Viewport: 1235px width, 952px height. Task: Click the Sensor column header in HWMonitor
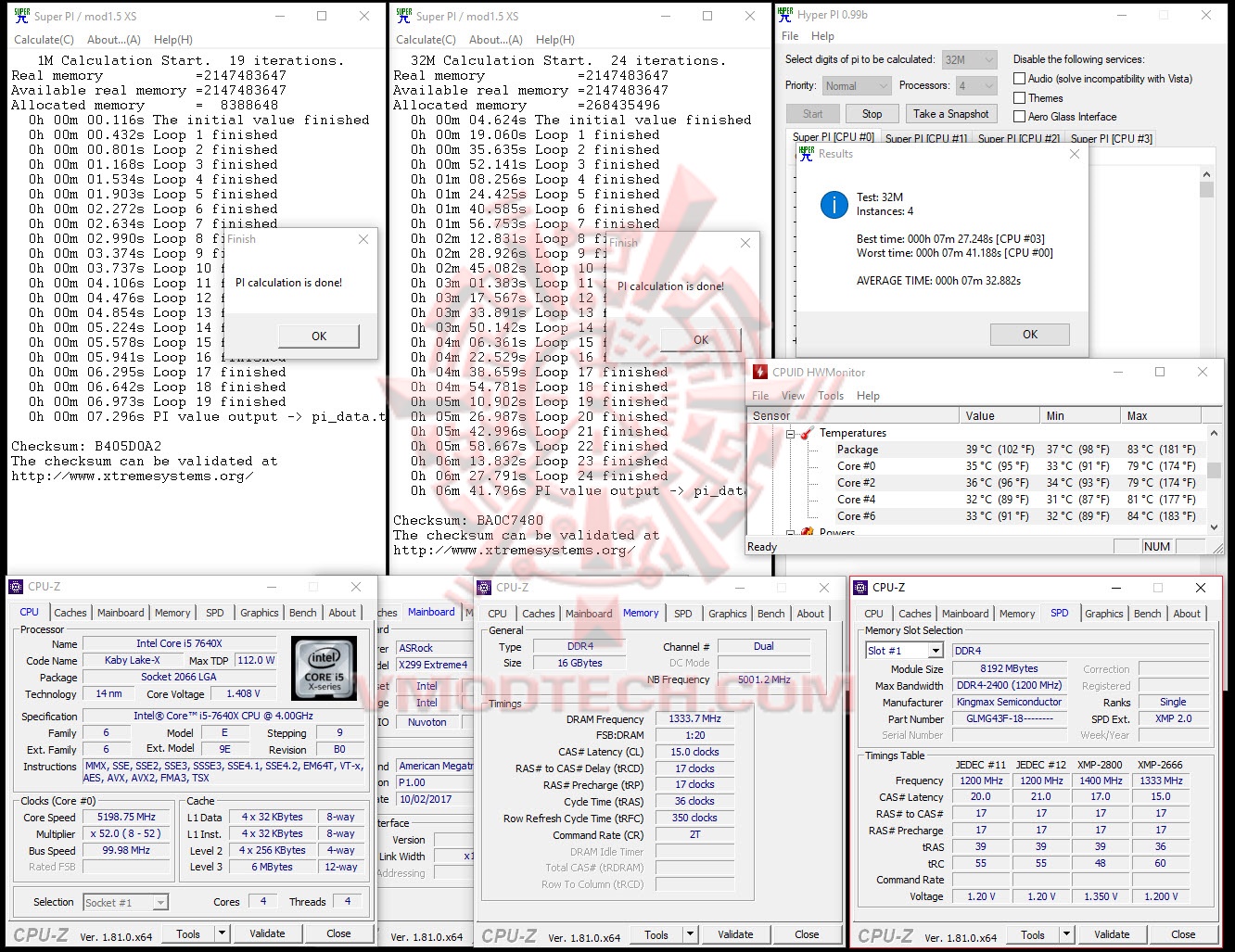853,416
